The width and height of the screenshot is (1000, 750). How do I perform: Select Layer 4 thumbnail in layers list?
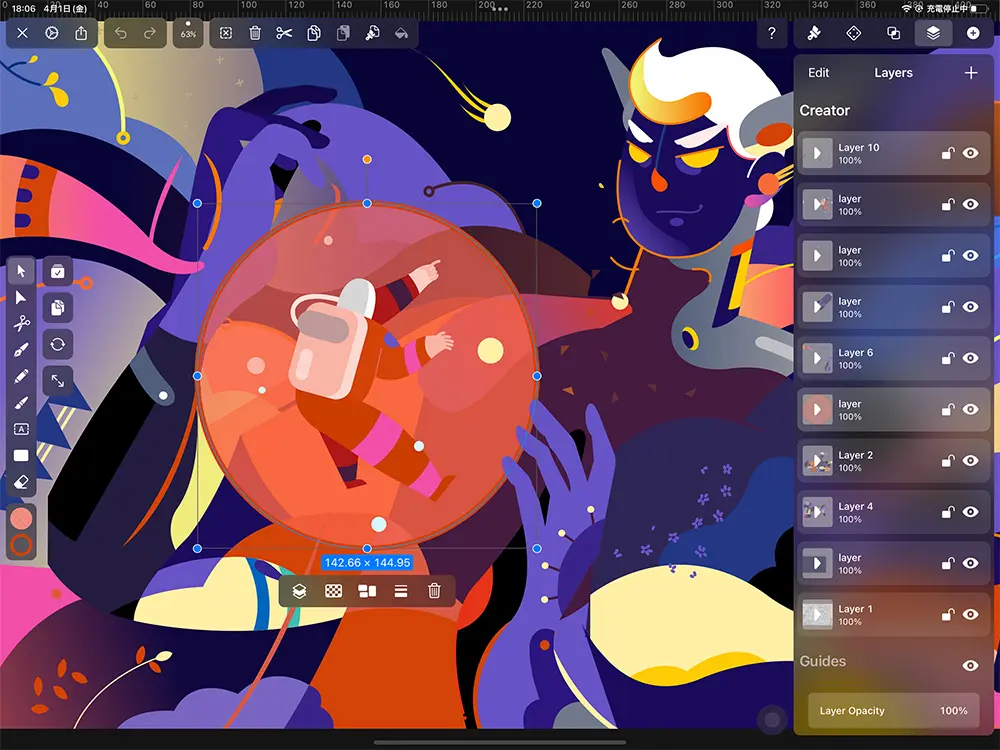point(818,512)
